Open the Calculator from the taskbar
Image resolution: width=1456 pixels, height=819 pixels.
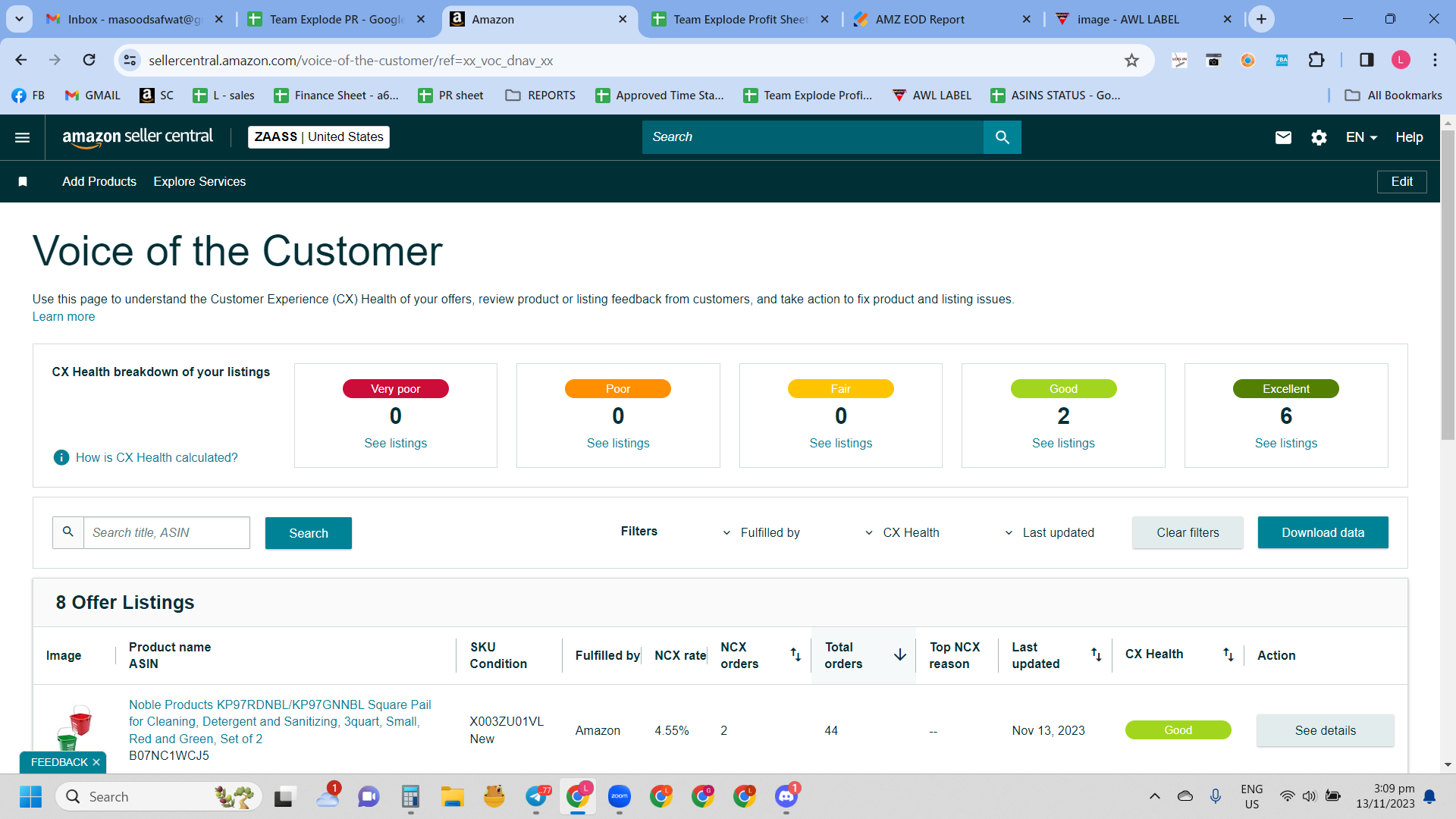point(410,797)
